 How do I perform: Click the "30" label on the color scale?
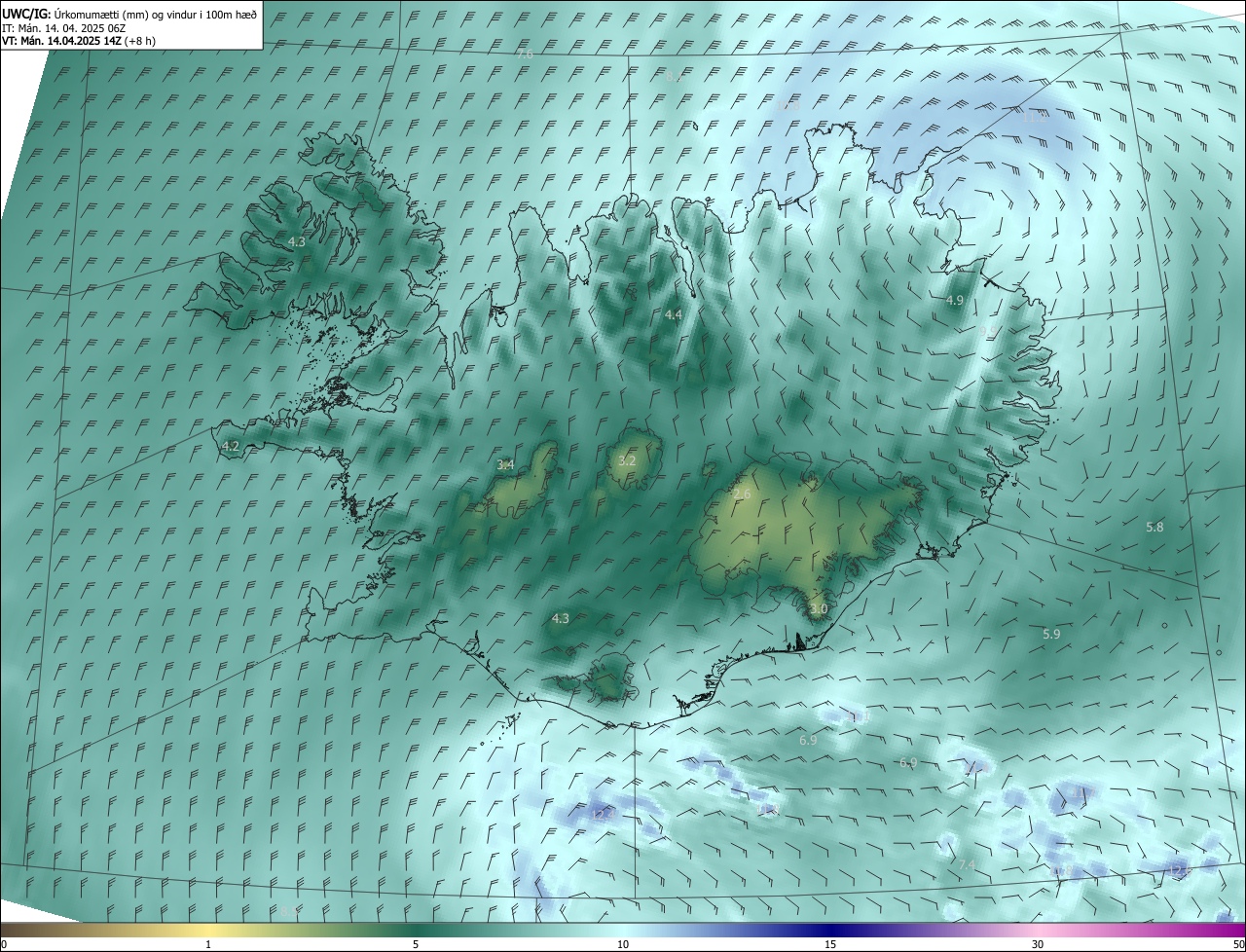tap(1038, 944)
